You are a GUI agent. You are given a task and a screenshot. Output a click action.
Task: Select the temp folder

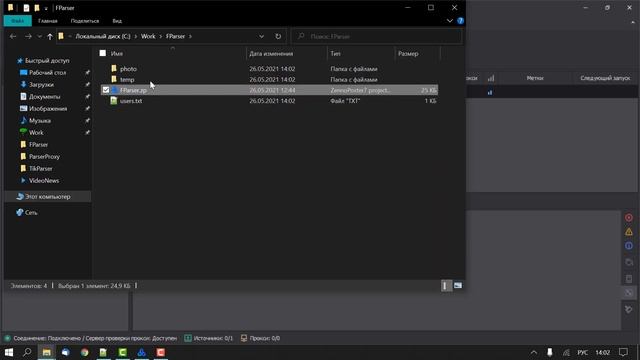point(269,79)
